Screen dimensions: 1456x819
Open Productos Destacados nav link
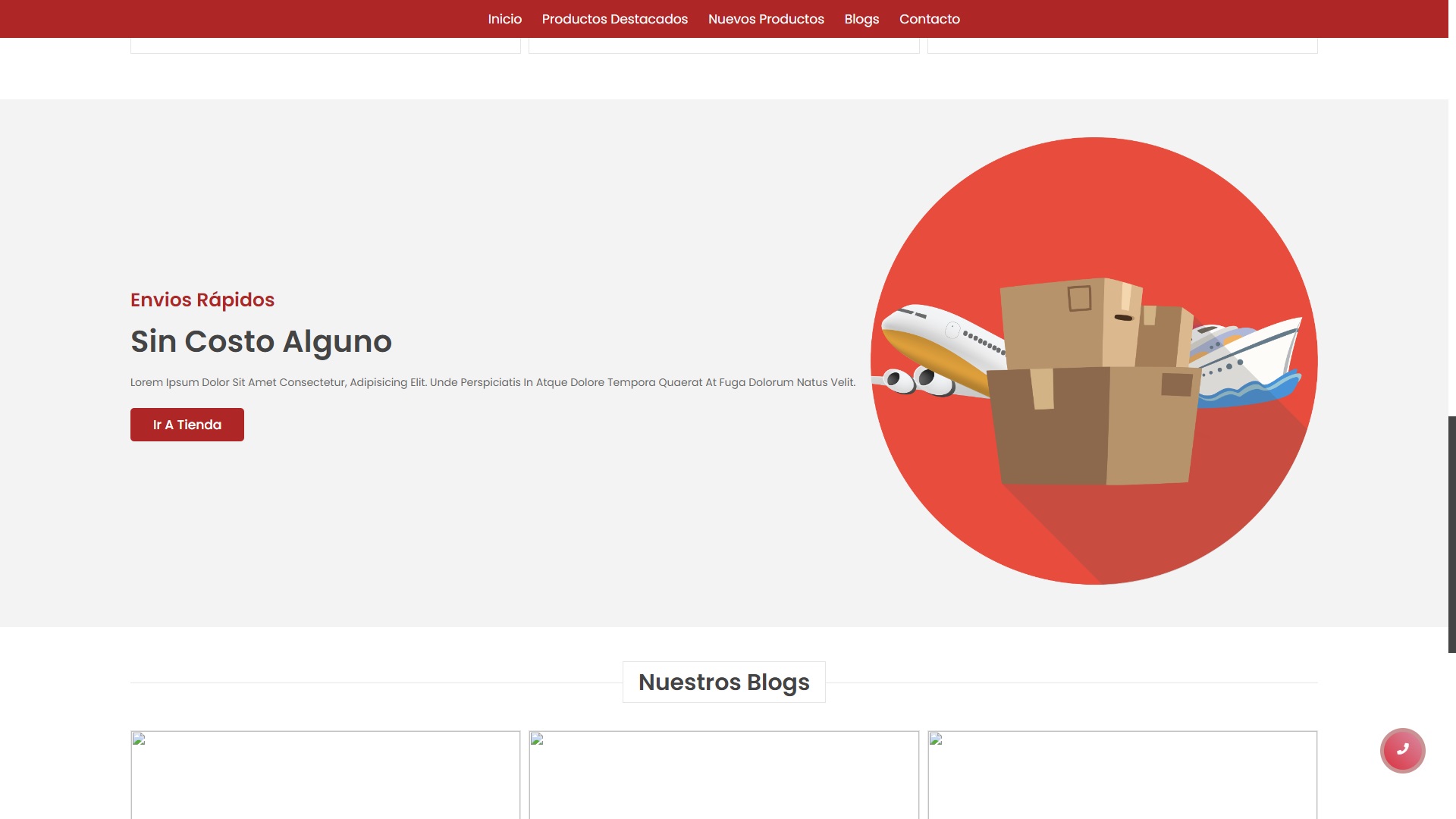coord(614,19)
